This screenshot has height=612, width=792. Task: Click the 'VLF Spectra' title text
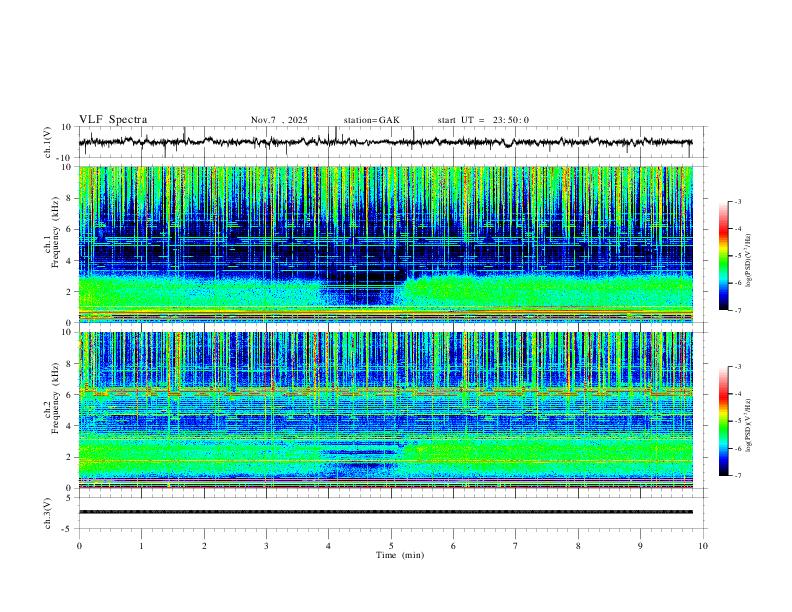[113, 120]
